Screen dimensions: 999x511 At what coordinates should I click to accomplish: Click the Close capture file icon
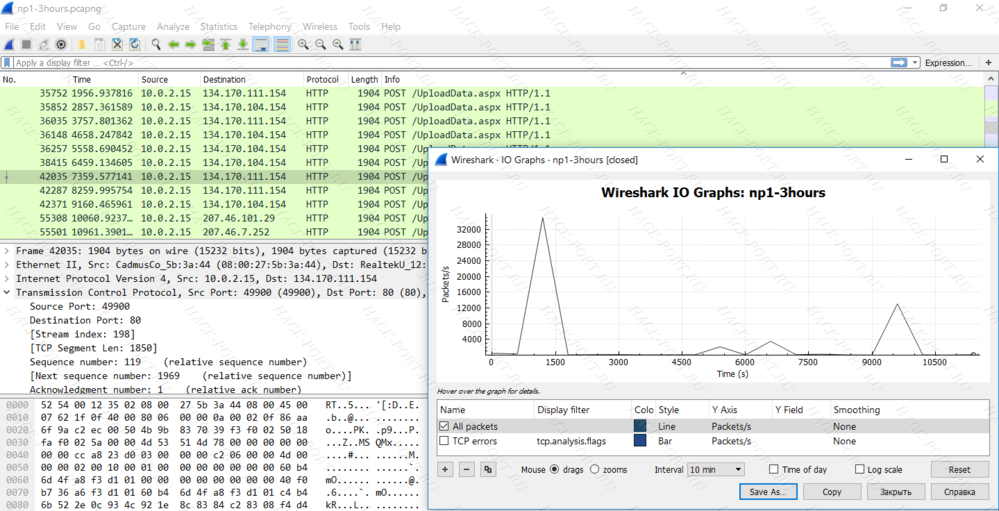coord(117,45)
